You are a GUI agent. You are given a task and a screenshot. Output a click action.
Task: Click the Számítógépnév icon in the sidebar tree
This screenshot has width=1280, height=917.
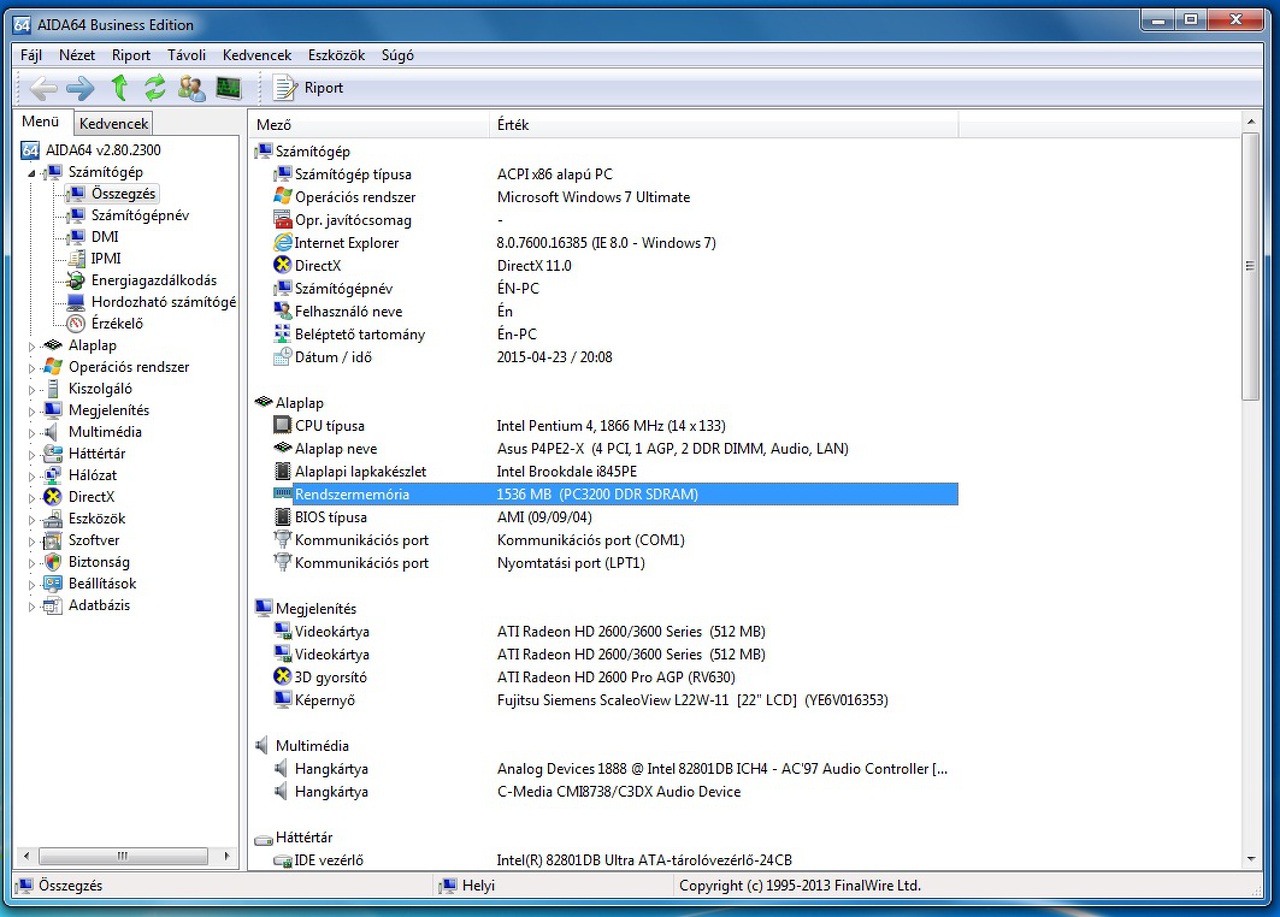(x=75, y=215)
